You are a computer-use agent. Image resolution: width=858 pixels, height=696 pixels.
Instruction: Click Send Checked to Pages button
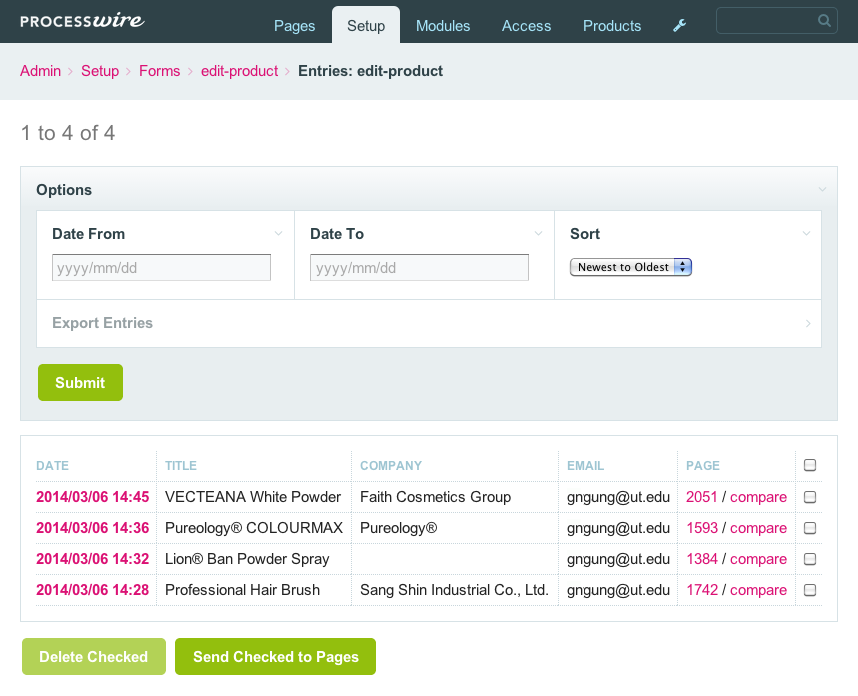pos(275,657)
